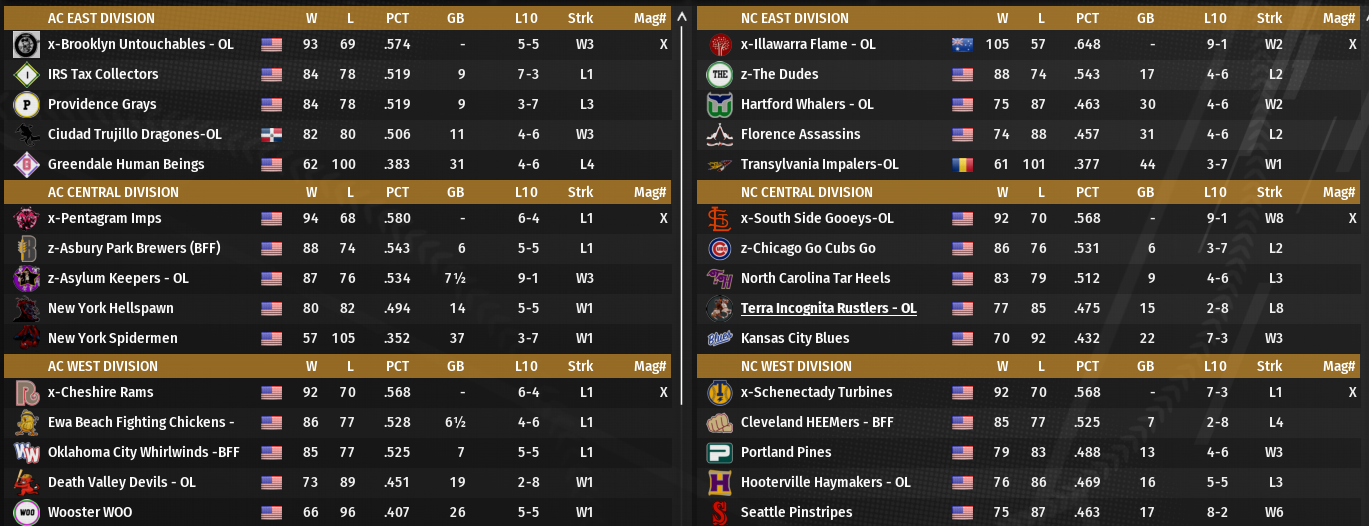The height and width of the screenshot is (526, 1369).
Task: Sort AC East Division by PCT column
Action: [397, 18]
